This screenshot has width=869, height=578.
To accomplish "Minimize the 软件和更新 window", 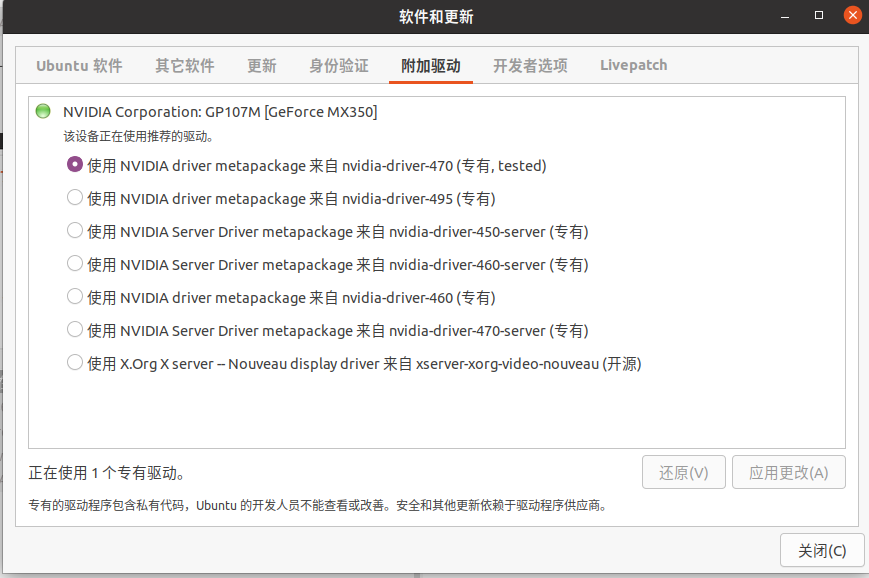I will click(x=785, y=16).
